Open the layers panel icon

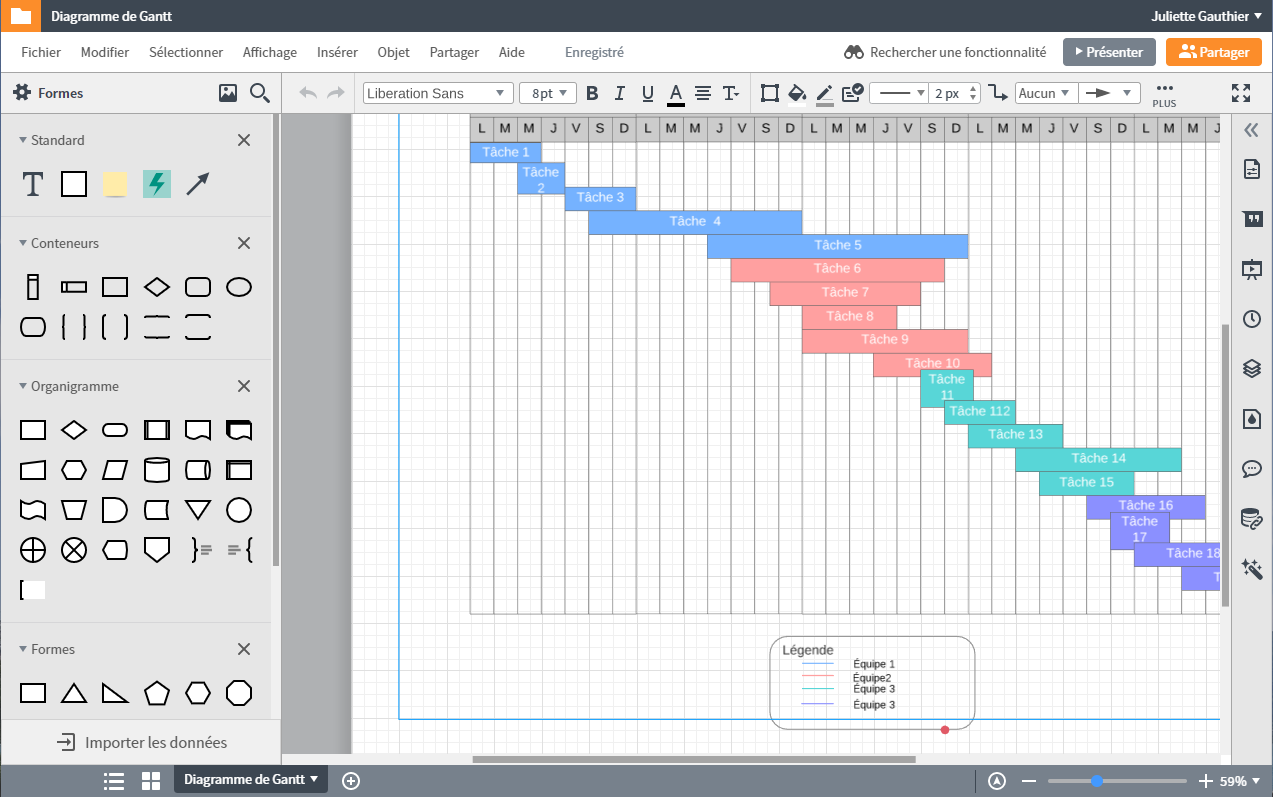click(1251, 368)
